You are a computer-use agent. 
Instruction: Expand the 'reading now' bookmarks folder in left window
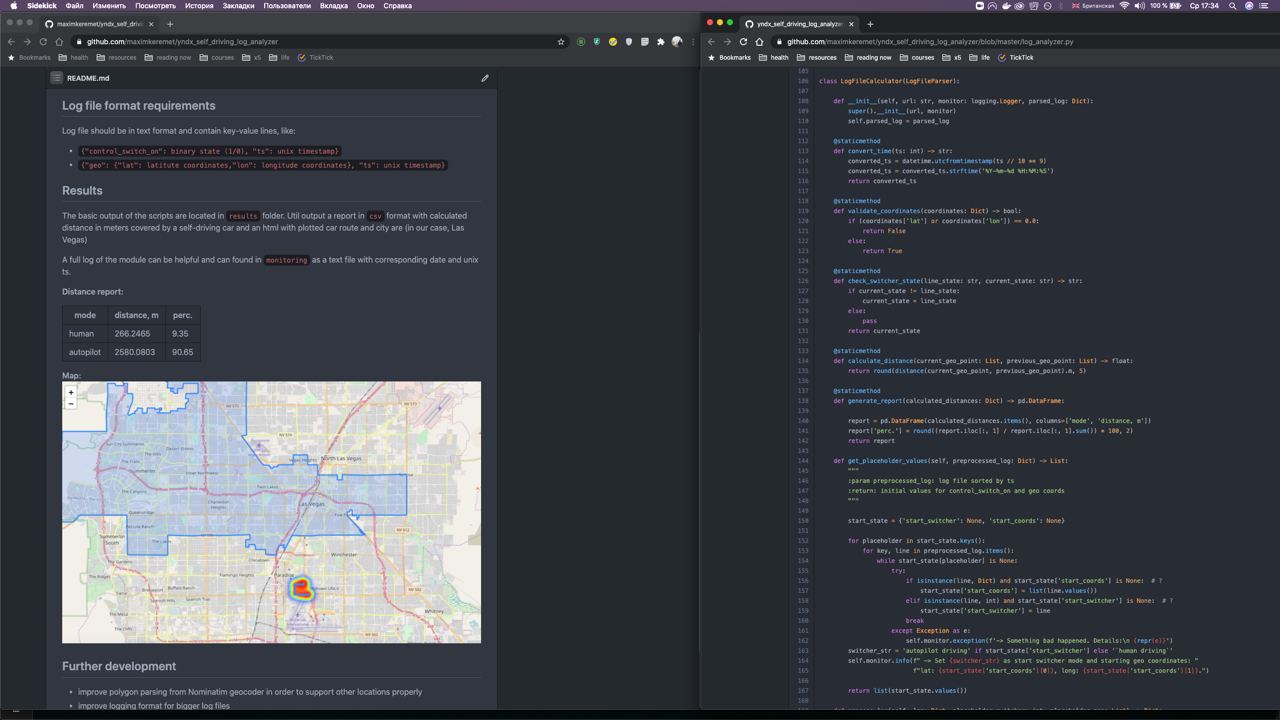pyautogui.click(x=167, y=58)
